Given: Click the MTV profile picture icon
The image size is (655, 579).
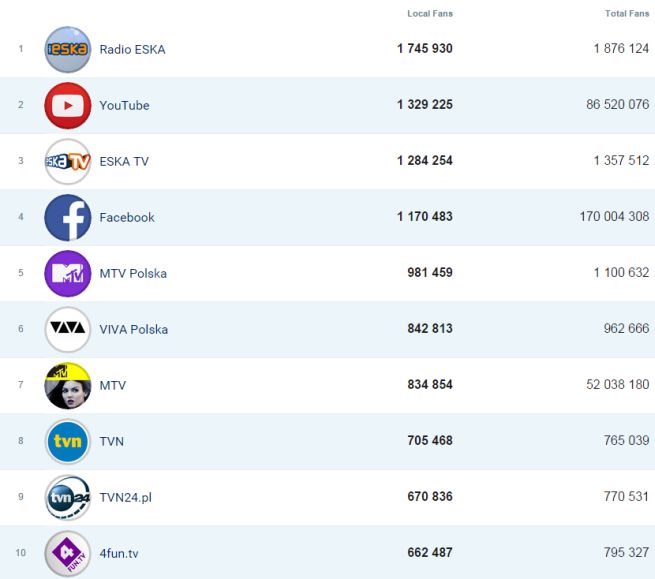Looking at the screenshot, I should [x=67, y=385].
